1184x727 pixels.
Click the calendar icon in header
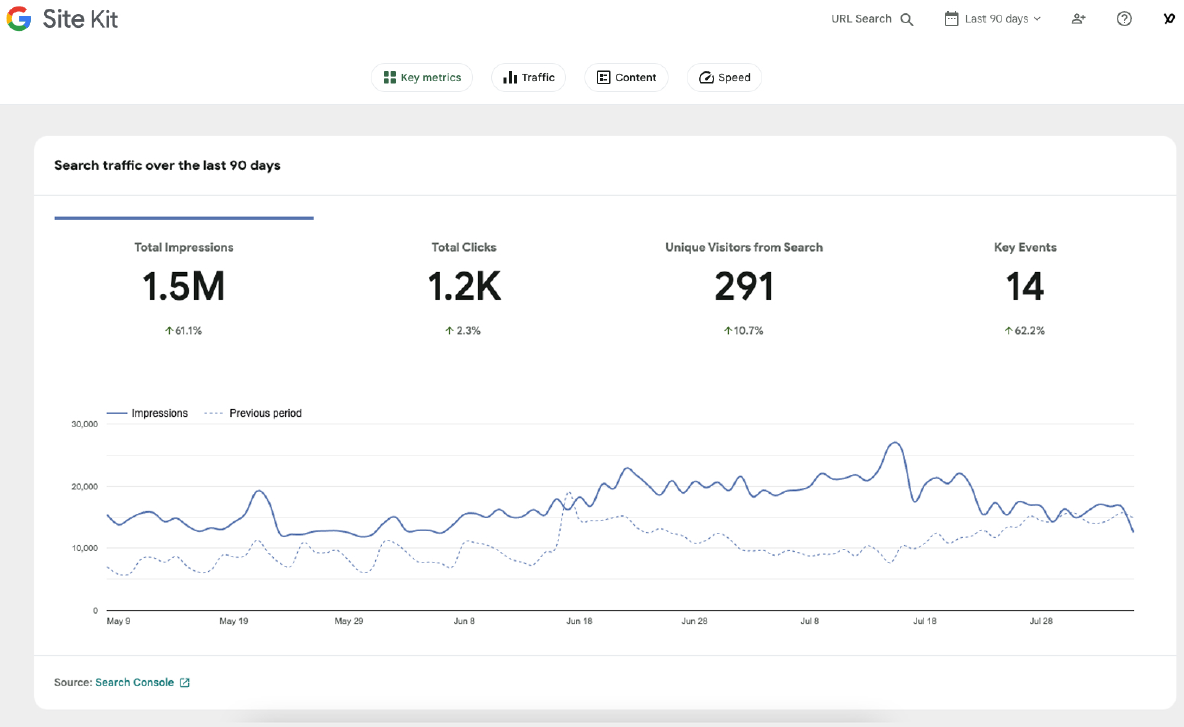(x=951, y=19)
